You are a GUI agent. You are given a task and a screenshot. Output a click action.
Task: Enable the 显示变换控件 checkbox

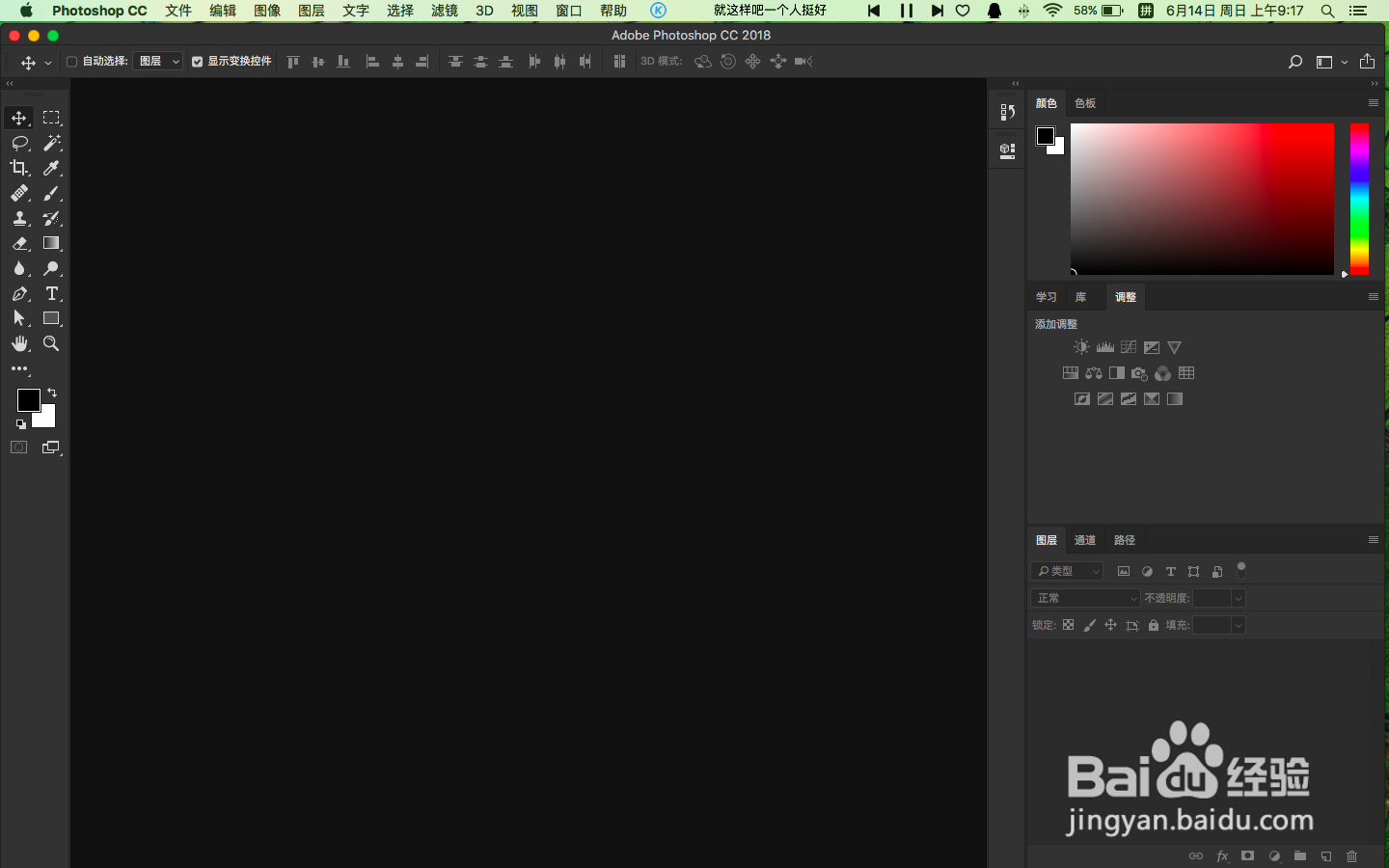197,61
